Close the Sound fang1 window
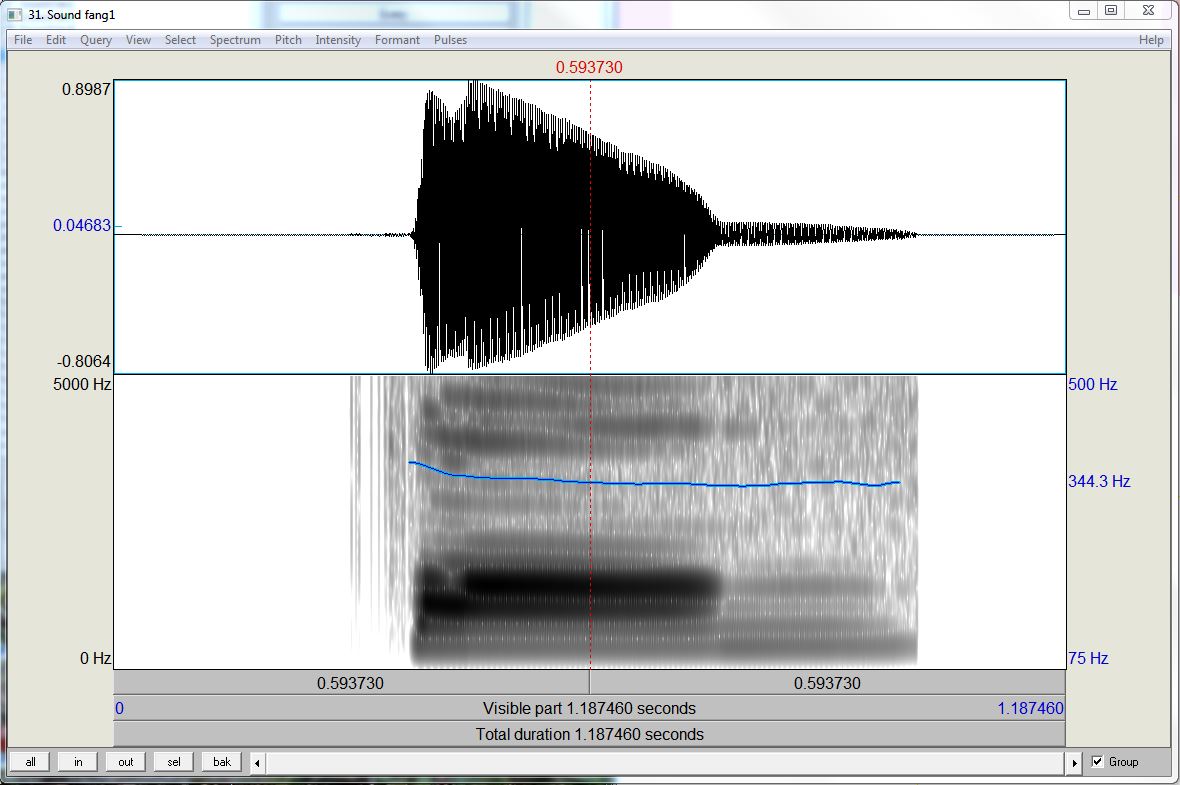Screen dimensions: 1180x785 1148,11
